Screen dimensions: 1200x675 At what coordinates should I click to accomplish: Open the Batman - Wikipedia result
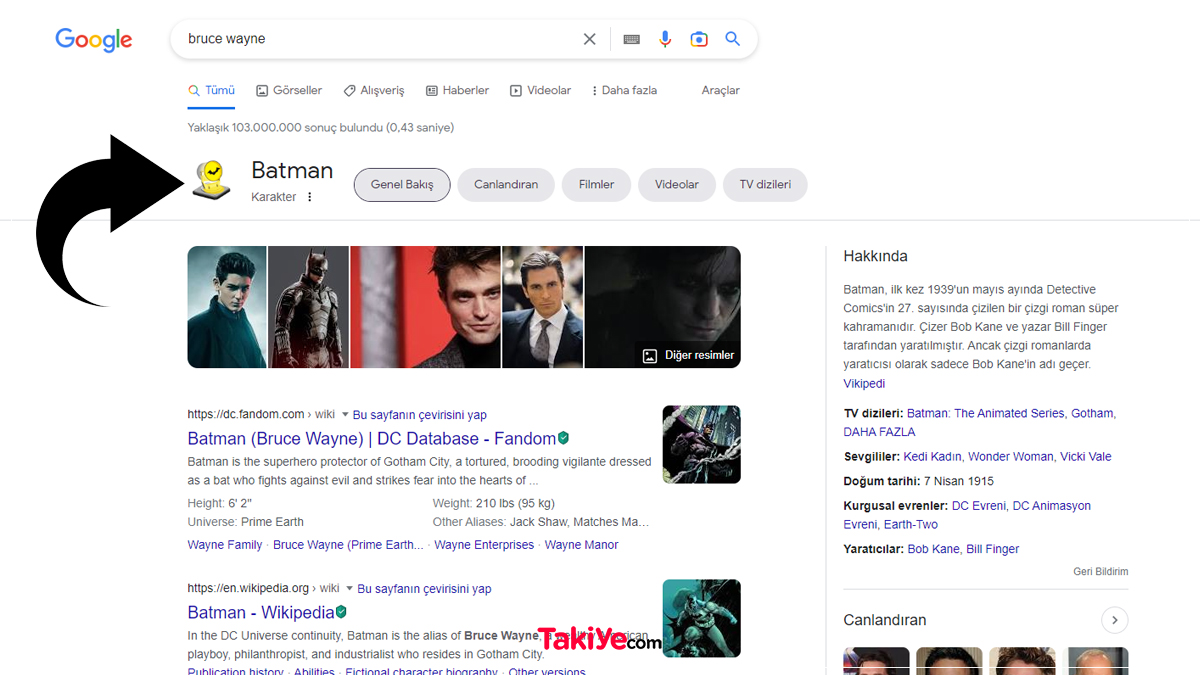(261, 612)
